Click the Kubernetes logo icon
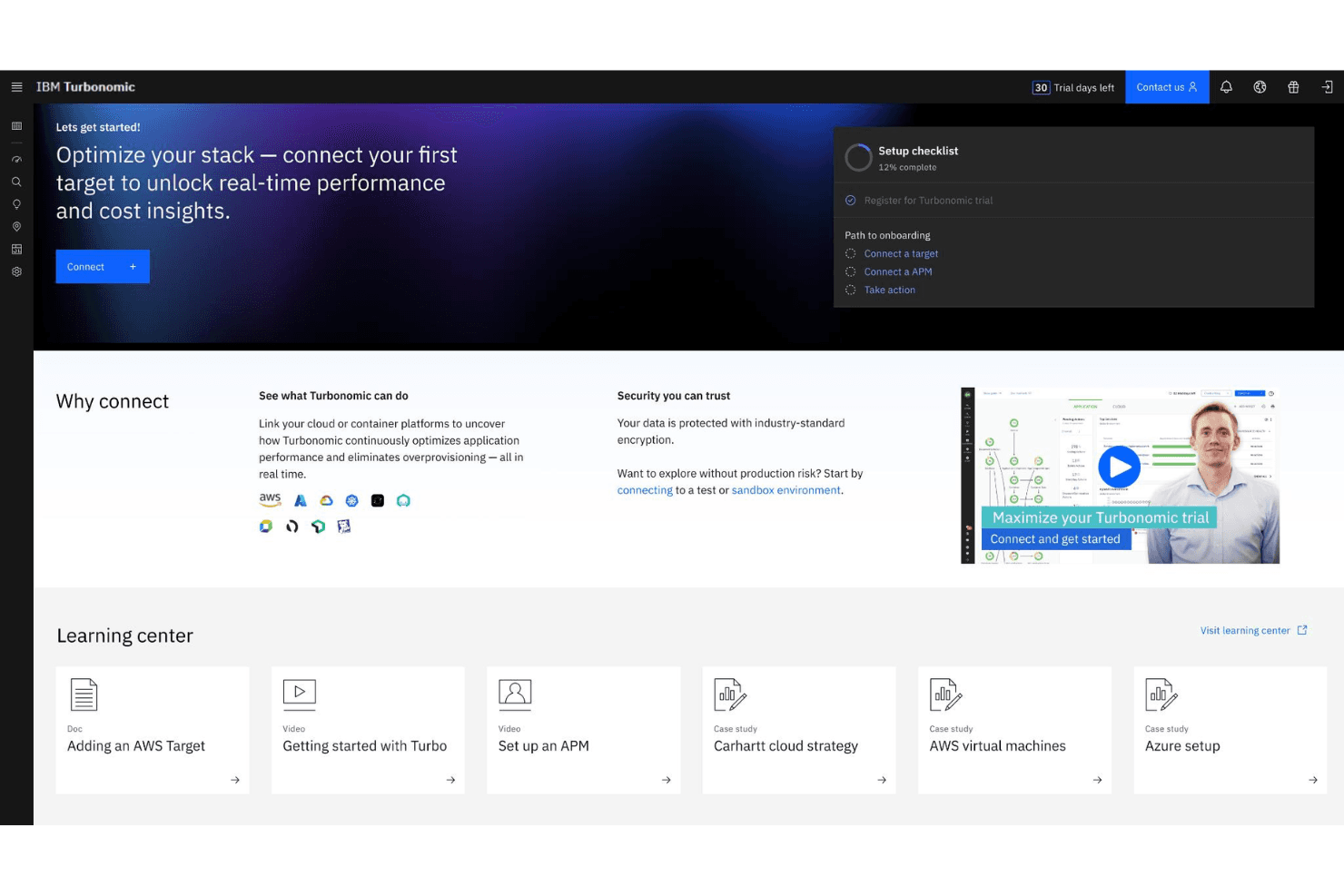This screenshot has width=1344, height=896. pos(352,500)
